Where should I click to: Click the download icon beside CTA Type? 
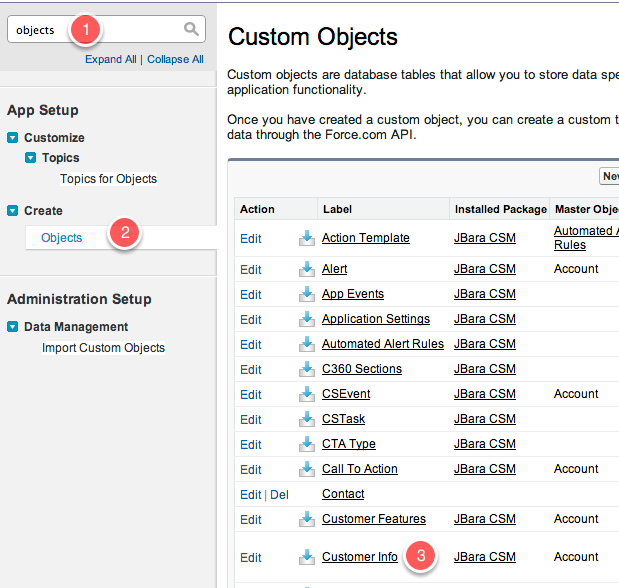[x=307, y=444]
